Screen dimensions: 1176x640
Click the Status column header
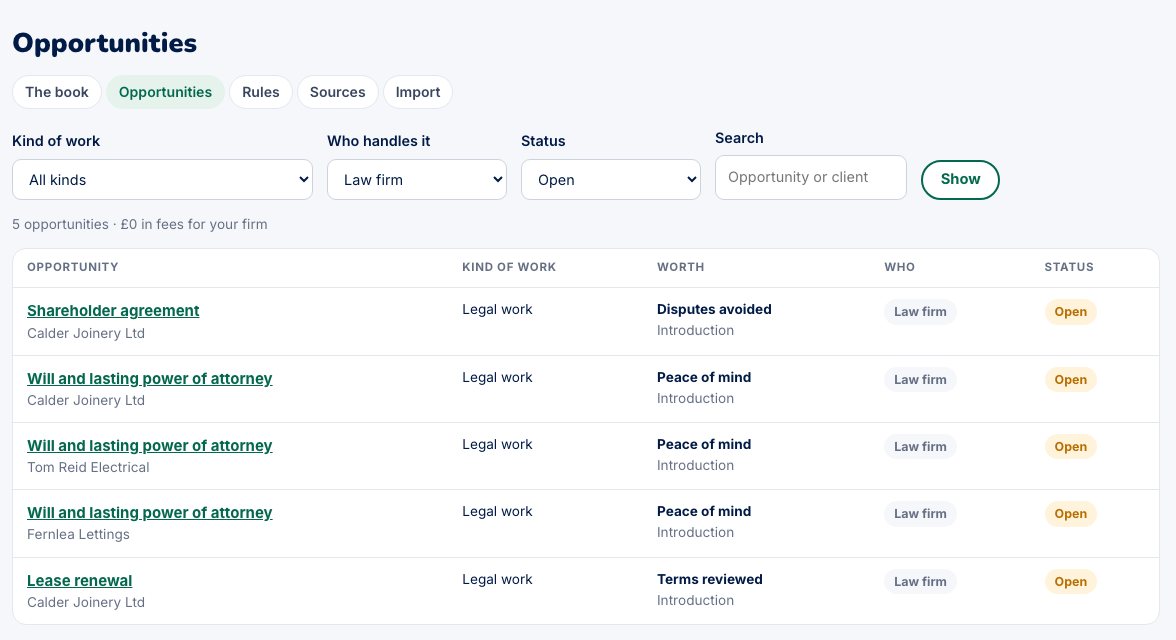[1069, 267]
